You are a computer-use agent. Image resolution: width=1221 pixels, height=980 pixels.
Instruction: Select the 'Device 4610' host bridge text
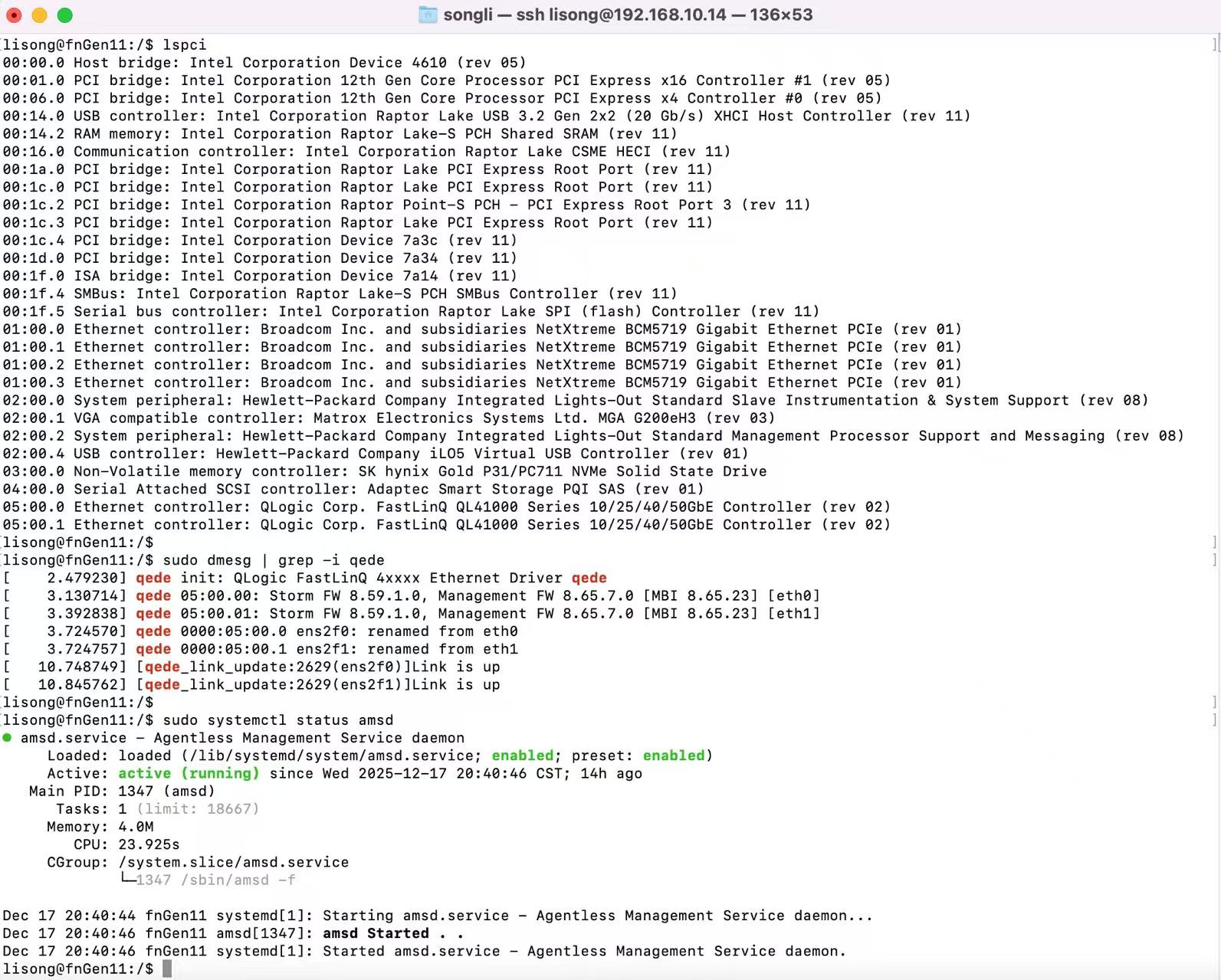point(399,63)
